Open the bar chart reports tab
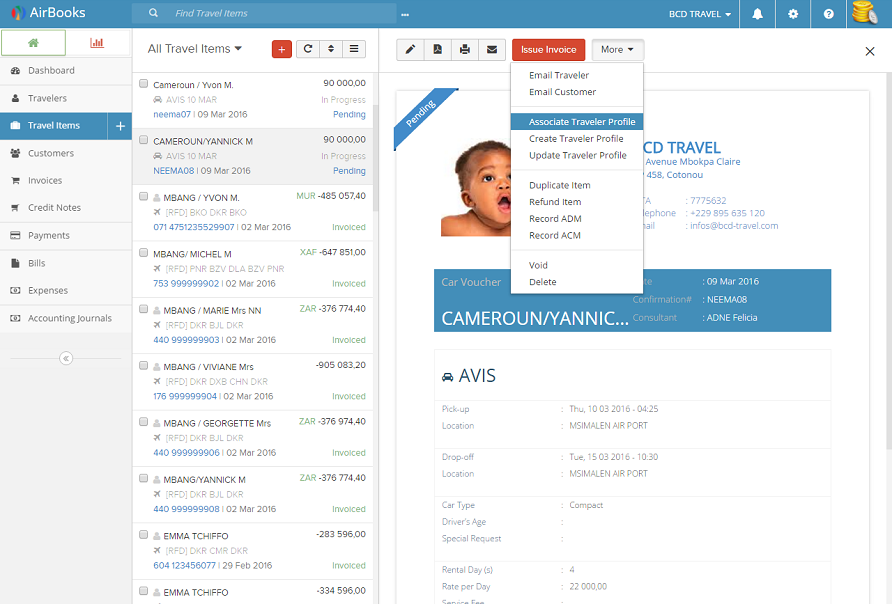 (97, 43)
